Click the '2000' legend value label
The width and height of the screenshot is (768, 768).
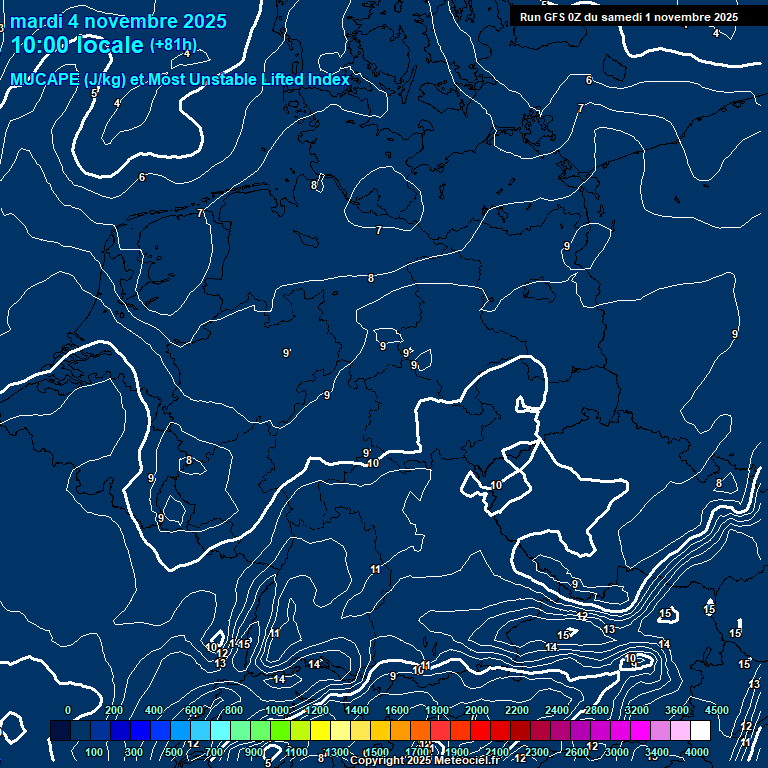(477, 710)
